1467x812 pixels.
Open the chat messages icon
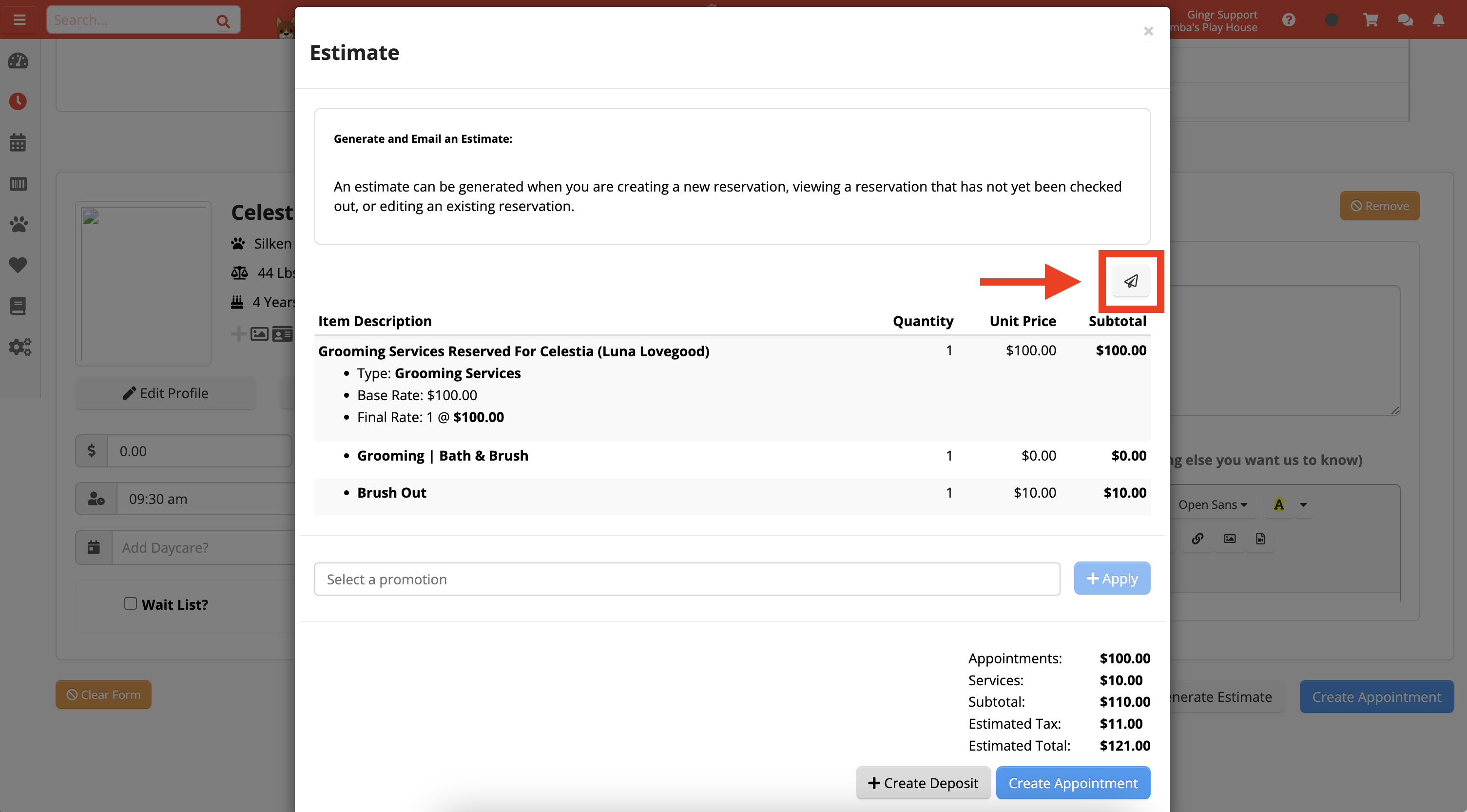[x=1405, y=20]
